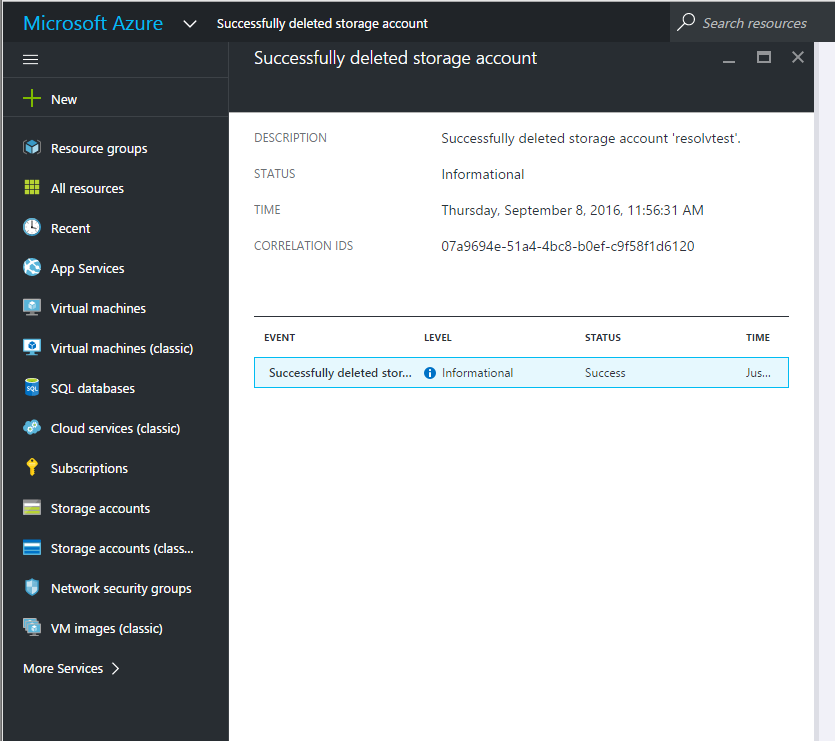This screenshot has height=741, width=835.
Task: Click More Services link
Action: (63, 669)
